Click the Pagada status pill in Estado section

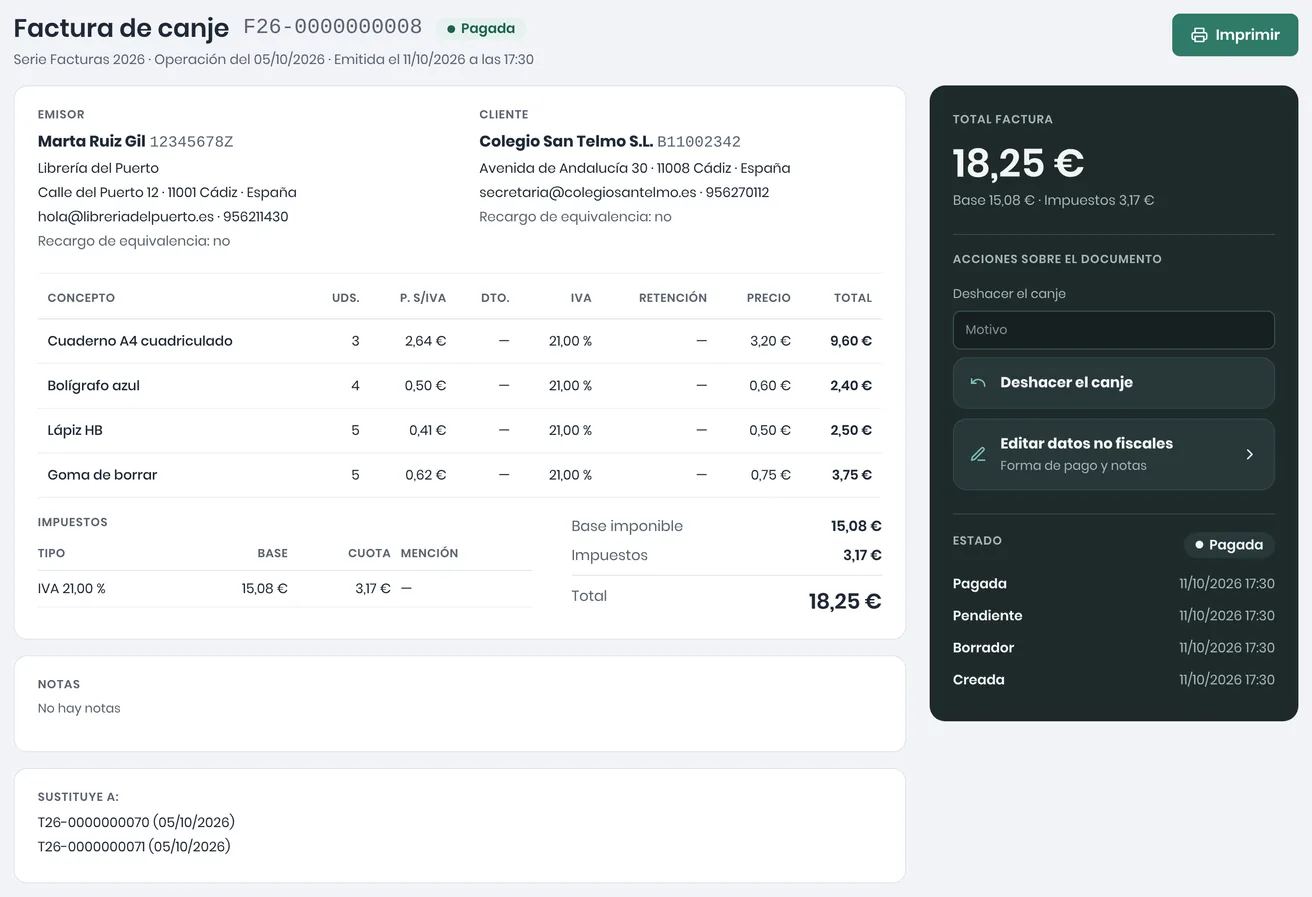(x=1229, y=545)
